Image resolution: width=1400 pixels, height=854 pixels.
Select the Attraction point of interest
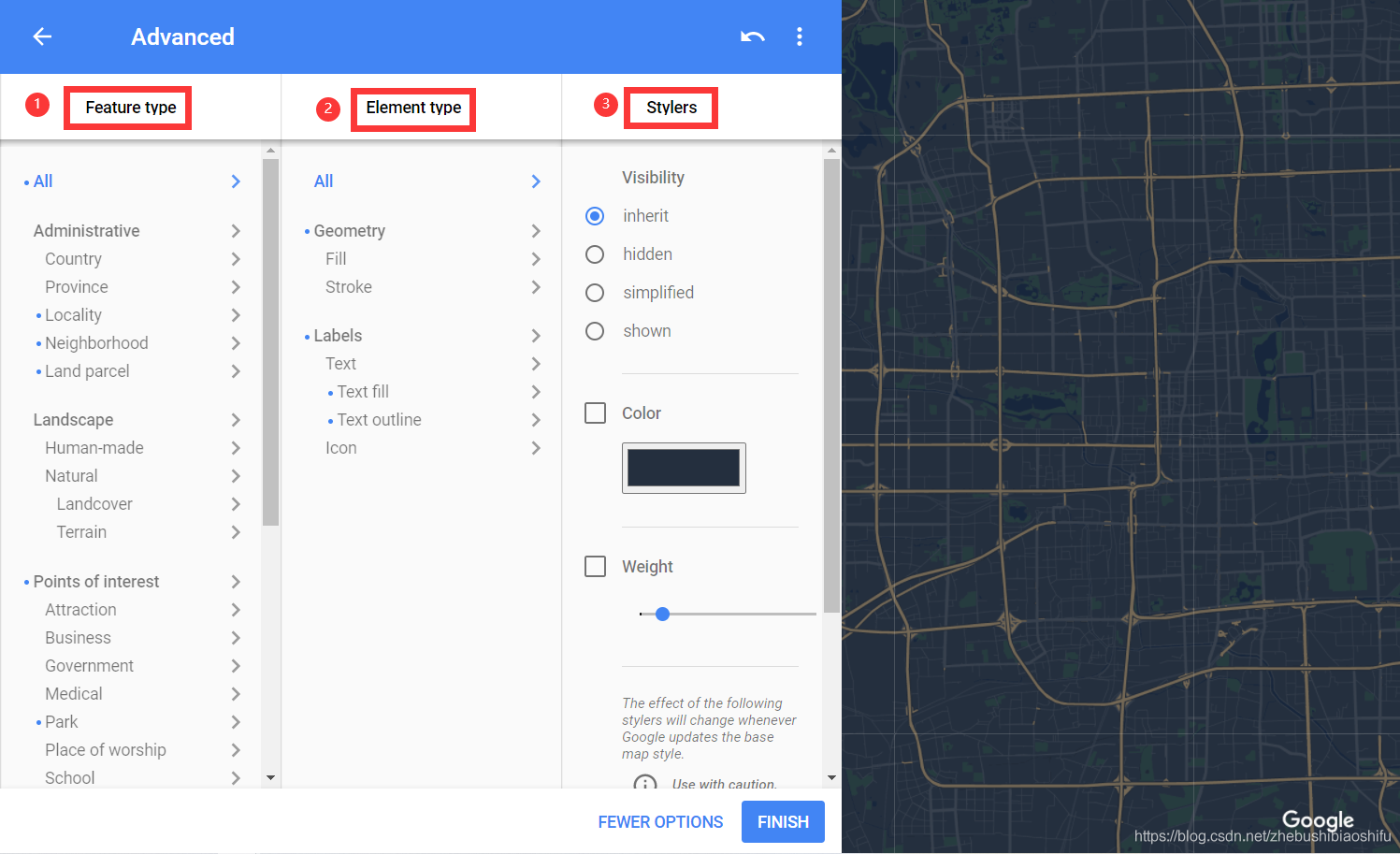point(80,610)
